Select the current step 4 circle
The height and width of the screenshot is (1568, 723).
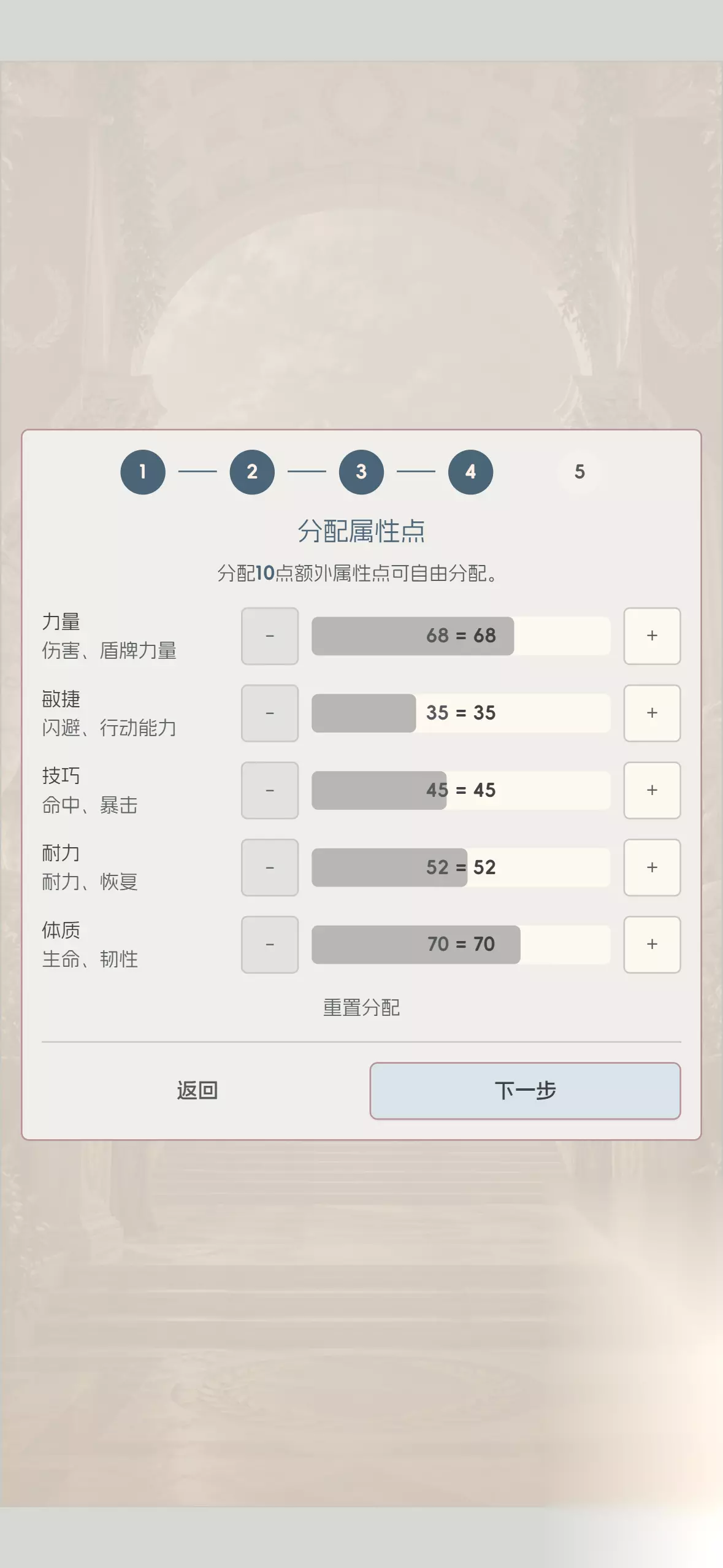tap(470, 472)
